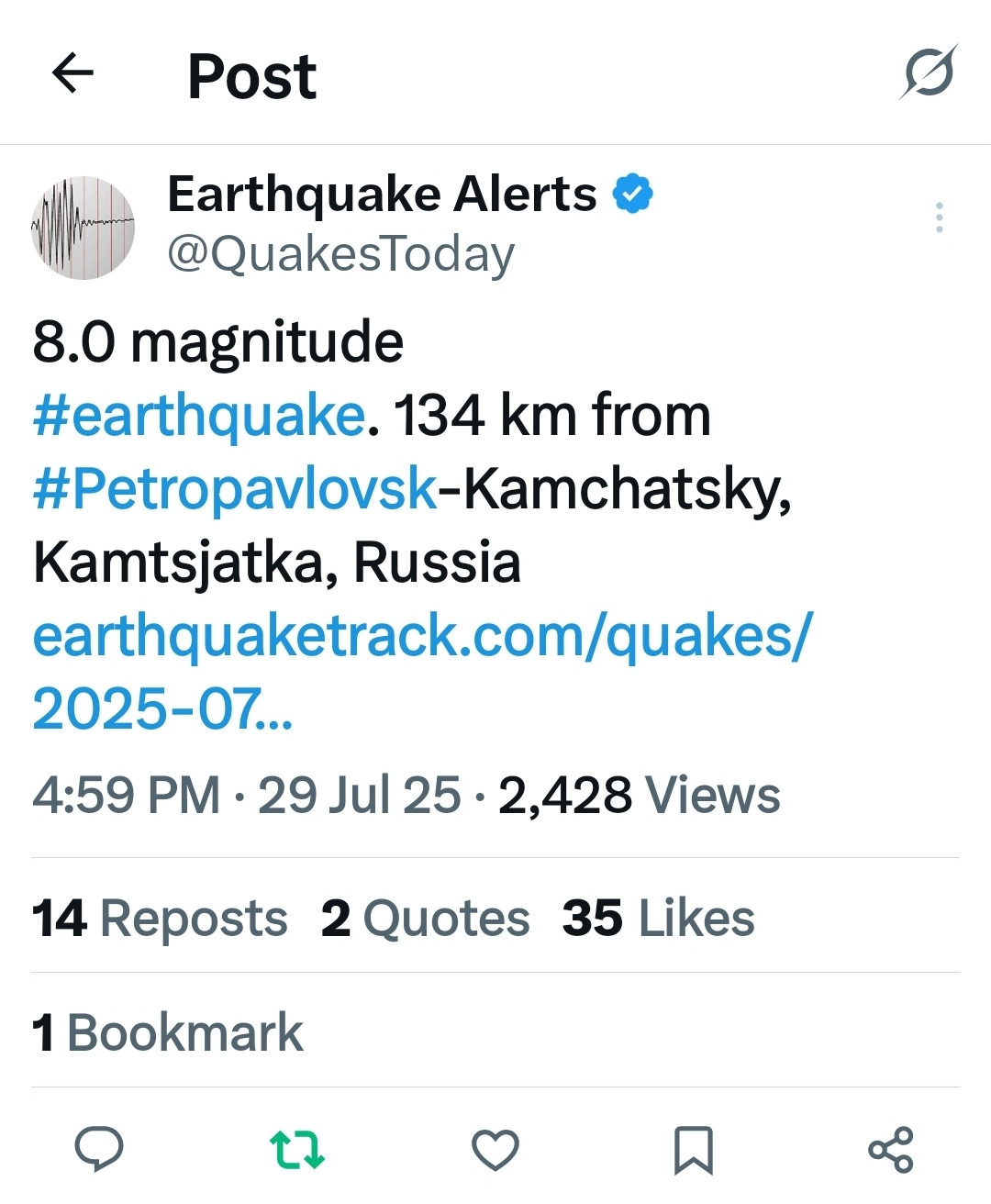
Task: Like the post with heart icon
Action: click(495, 1149)
